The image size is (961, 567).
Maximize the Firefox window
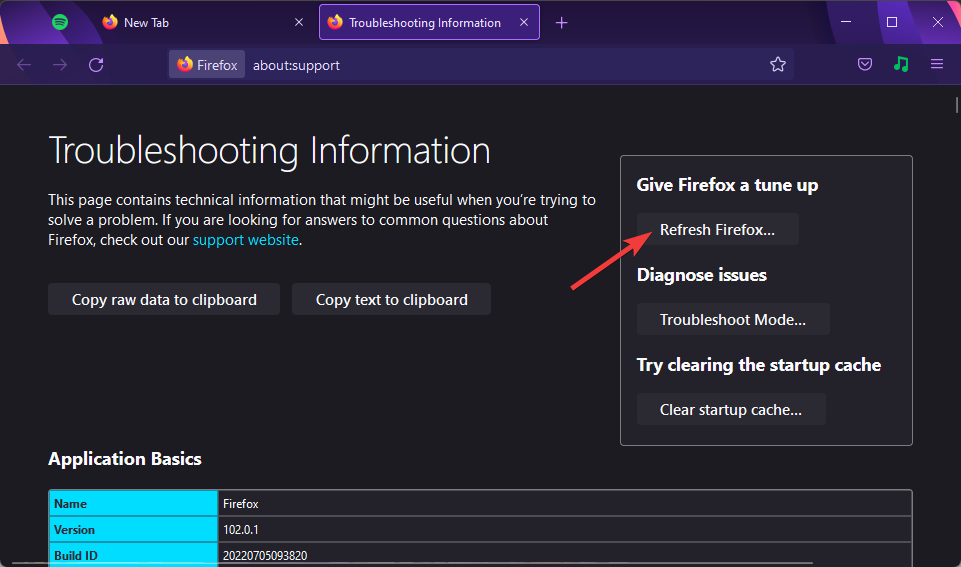(x=892, y=22)
